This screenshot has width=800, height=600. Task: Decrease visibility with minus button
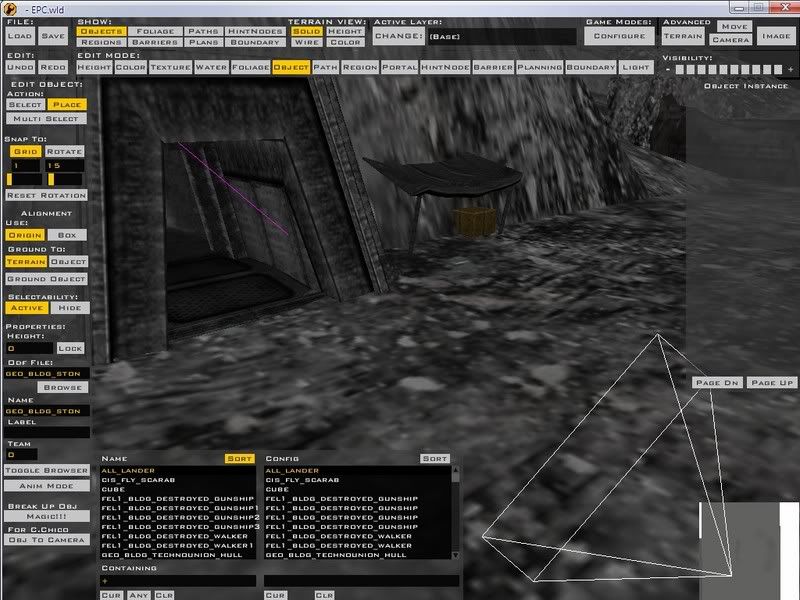pyautogui.click(x=668, y=70)
